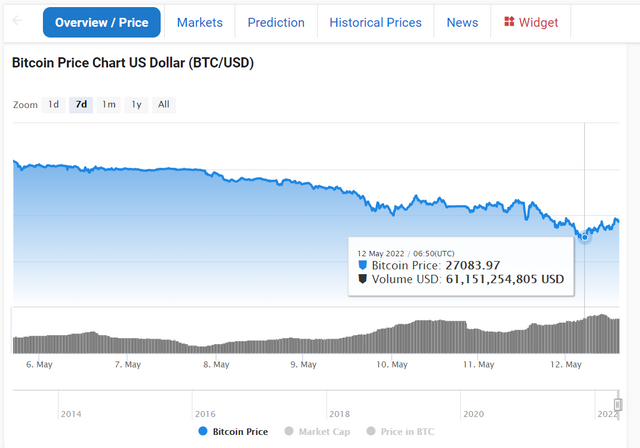Image resolution: width=640 pixels, height=448 pixels.
Task: Click the grey Price in BTC dot
Action: point(371,431)
